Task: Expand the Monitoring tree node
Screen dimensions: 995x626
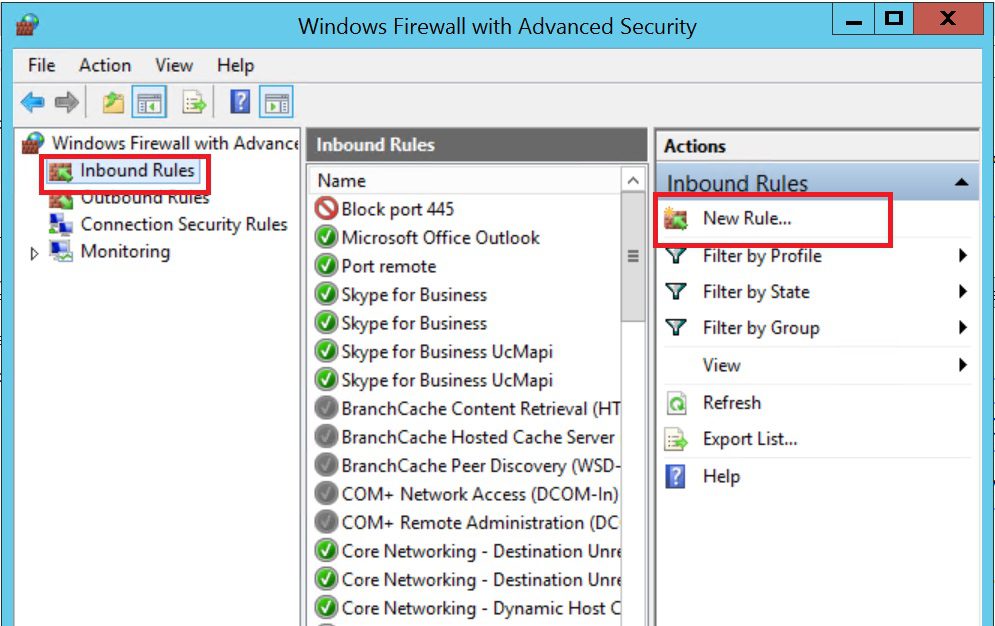Action: pos(34,253)
